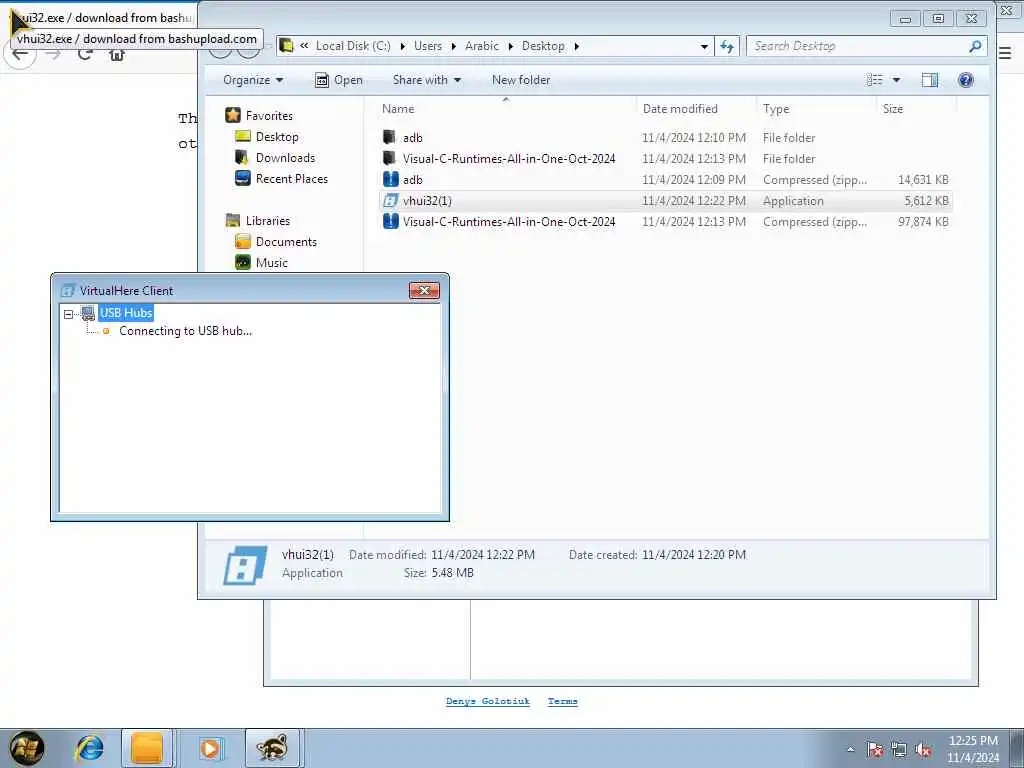Screen dimensions: 1024x768
Task: Open Desktop in Favorites
Action: tap(277, 136)
